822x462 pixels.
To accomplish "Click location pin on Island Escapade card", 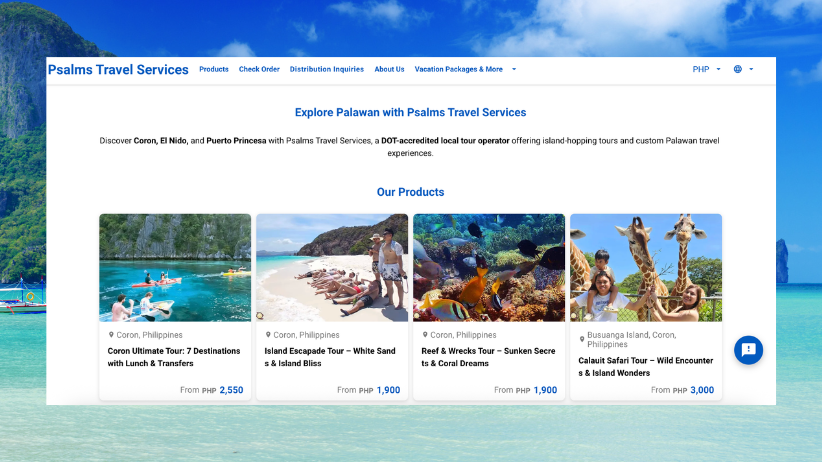I will coord(268,335).
